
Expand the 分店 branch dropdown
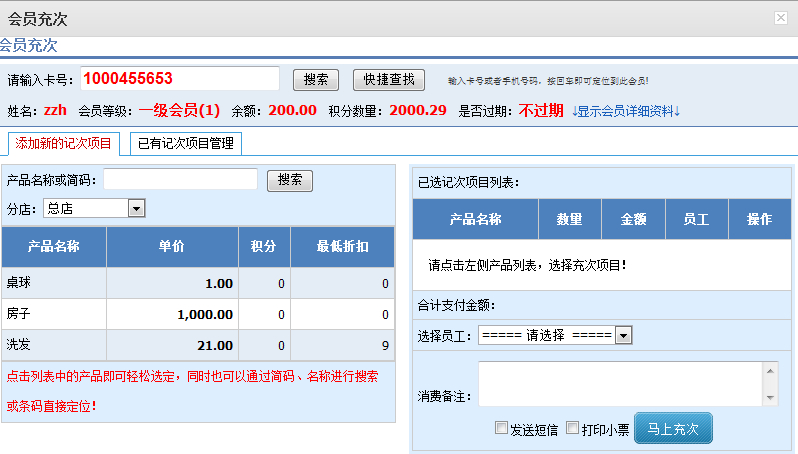137,208
